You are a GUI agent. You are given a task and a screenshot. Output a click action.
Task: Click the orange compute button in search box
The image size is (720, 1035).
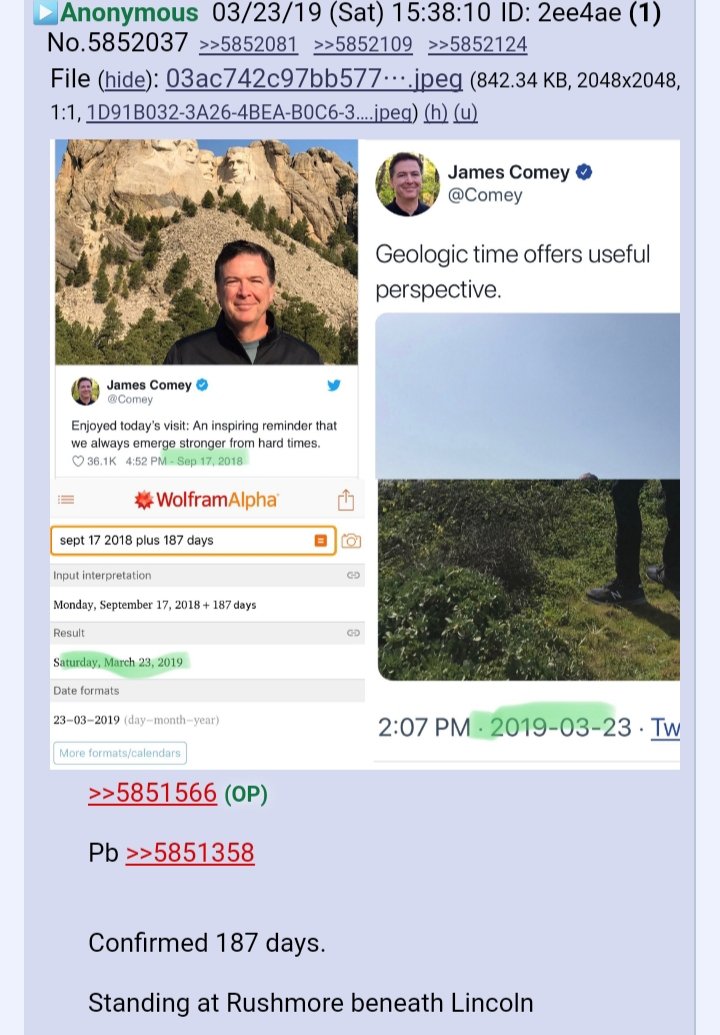(321, 541)
